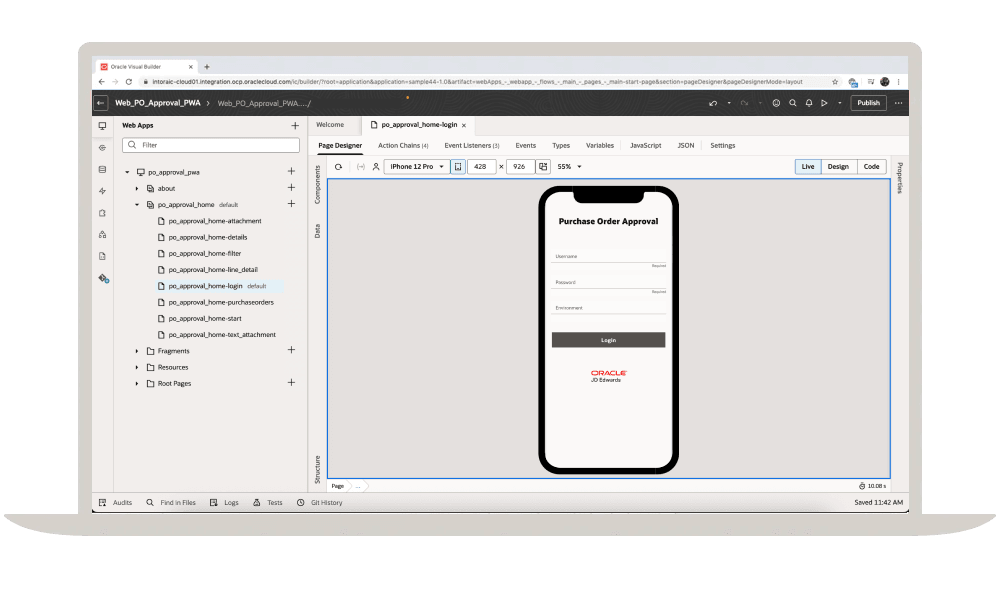
Task: Expand the Root Pages folder
Action: [137, 383]
